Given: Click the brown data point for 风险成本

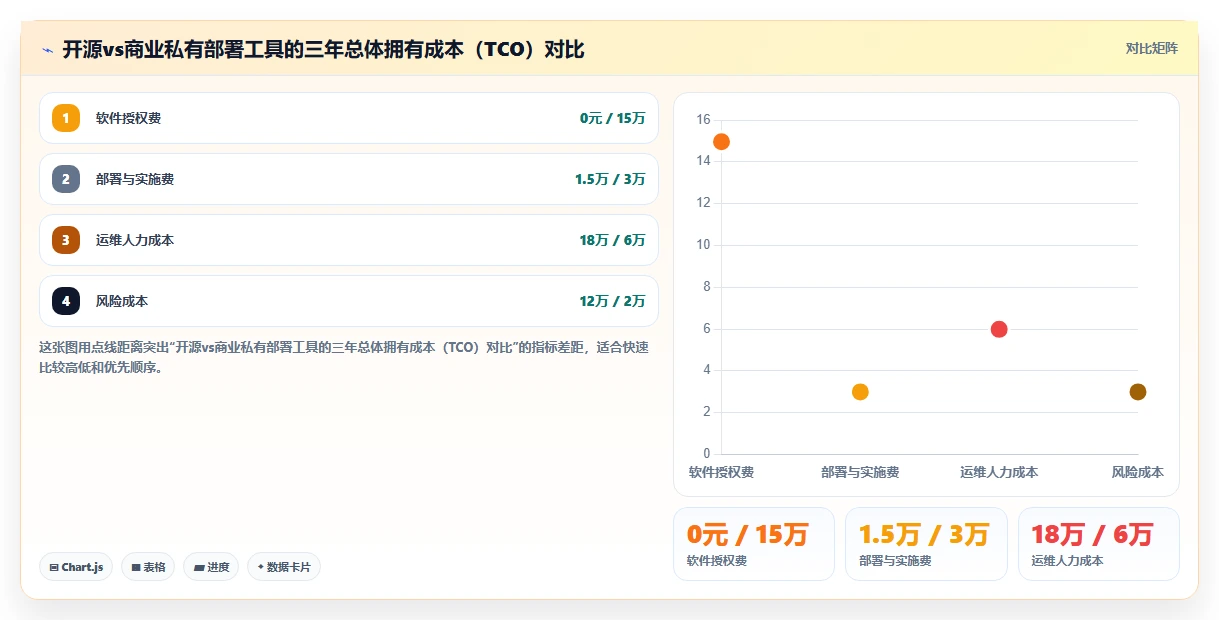Looking at the screenshot, I should pos(1137,392).
